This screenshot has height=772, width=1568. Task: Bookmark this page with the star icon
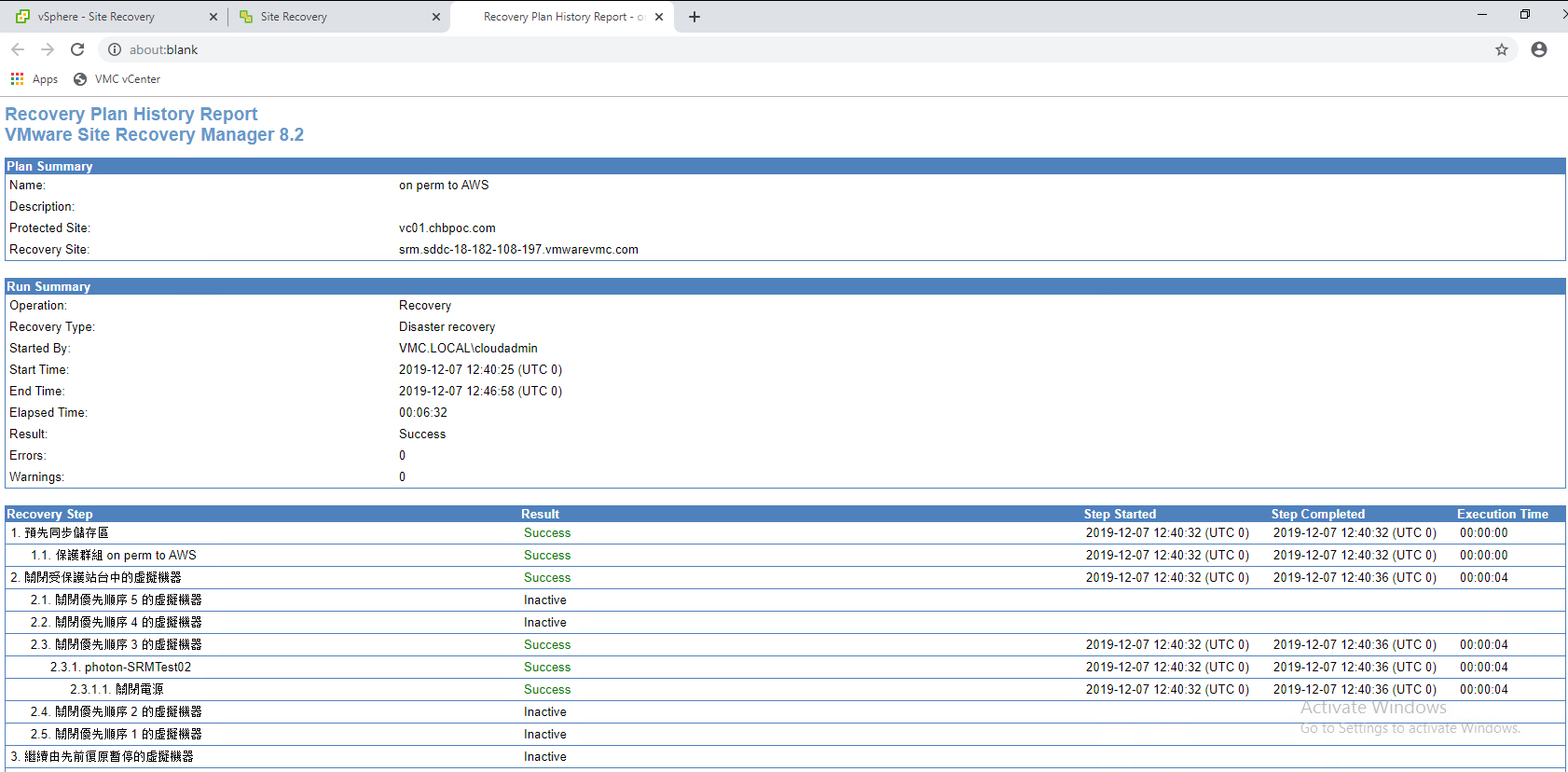[1501, 49]
